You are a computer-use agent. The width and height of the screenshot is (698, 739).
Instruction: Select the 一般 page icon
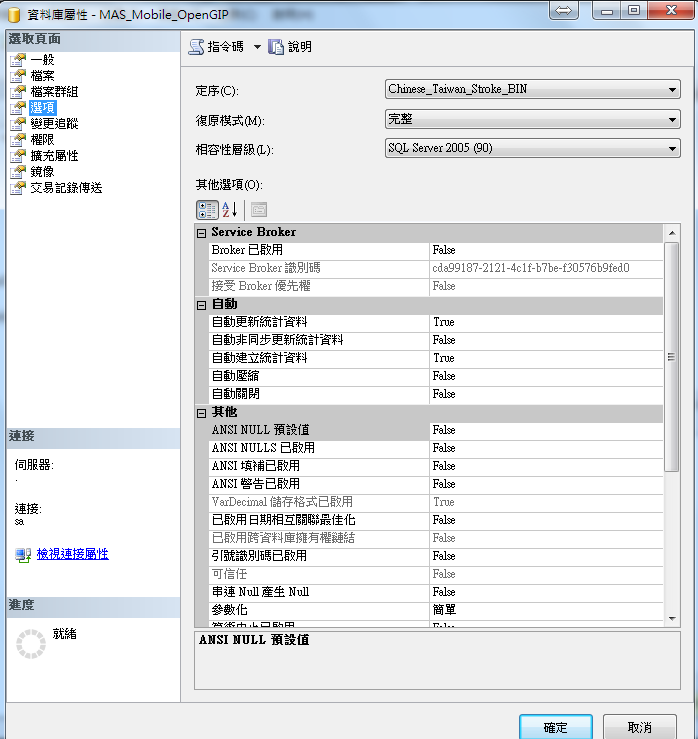(x=18, y=60)
